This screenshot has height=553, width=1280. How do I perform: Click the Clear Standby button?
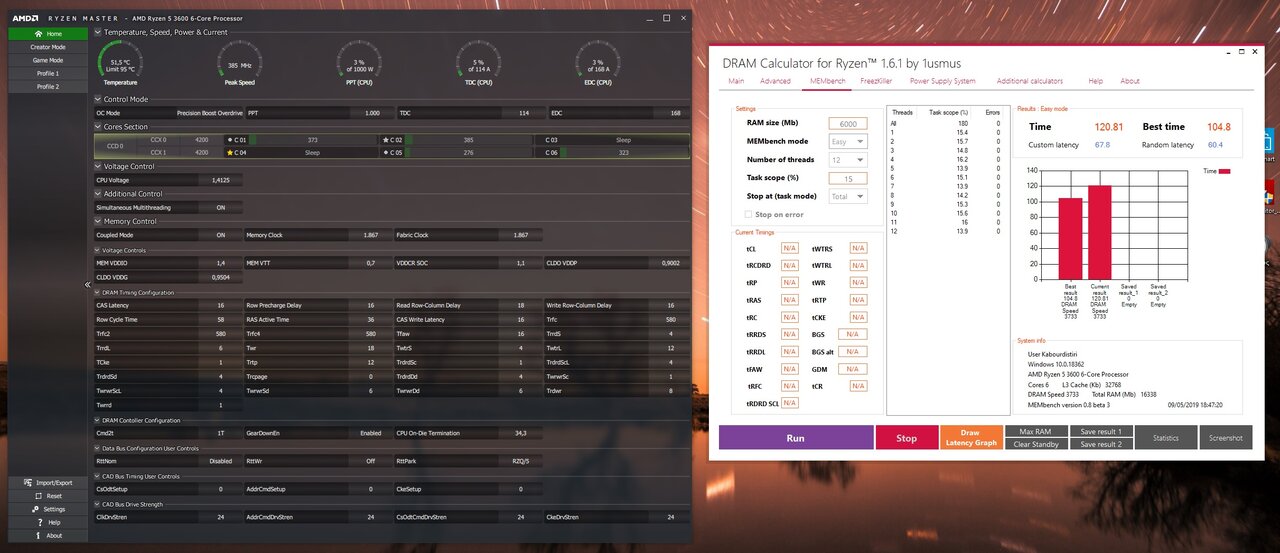1036,444
